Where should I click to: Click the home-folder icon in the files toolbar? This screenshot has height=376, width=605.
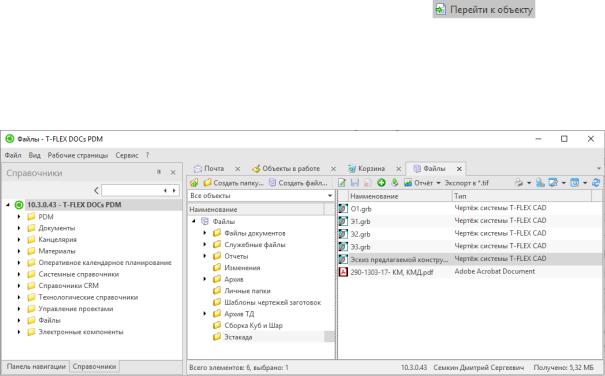point(194,183)
